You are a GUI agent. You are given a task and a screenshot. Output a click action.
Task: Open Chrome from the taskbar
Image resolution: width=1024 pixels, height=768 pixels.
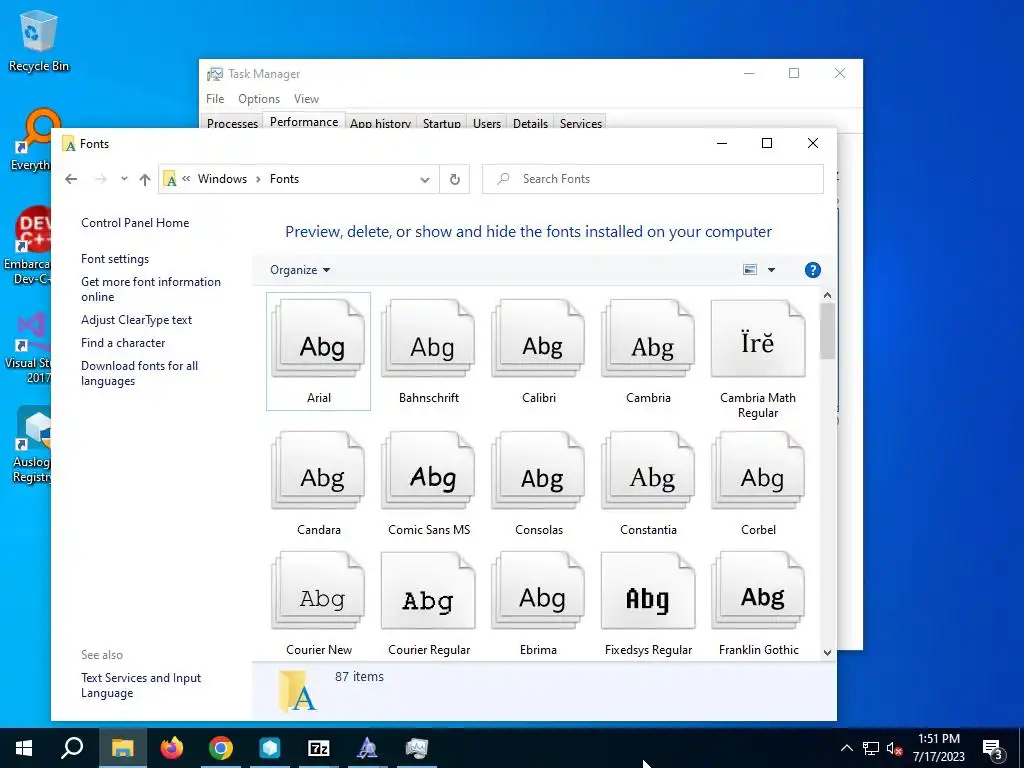click(x=221, y=748)
